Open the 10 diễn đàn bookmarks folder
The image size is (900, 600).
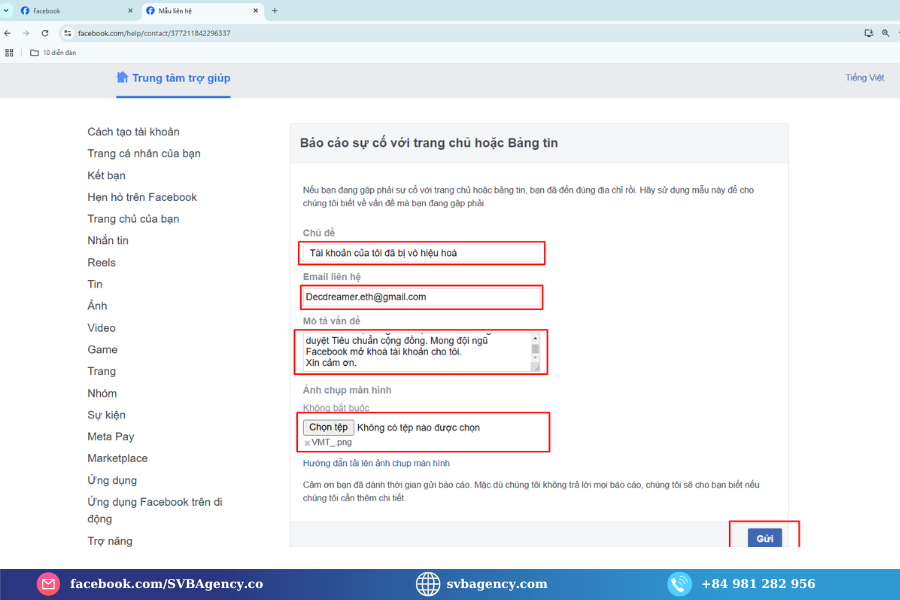pos(53,53)
